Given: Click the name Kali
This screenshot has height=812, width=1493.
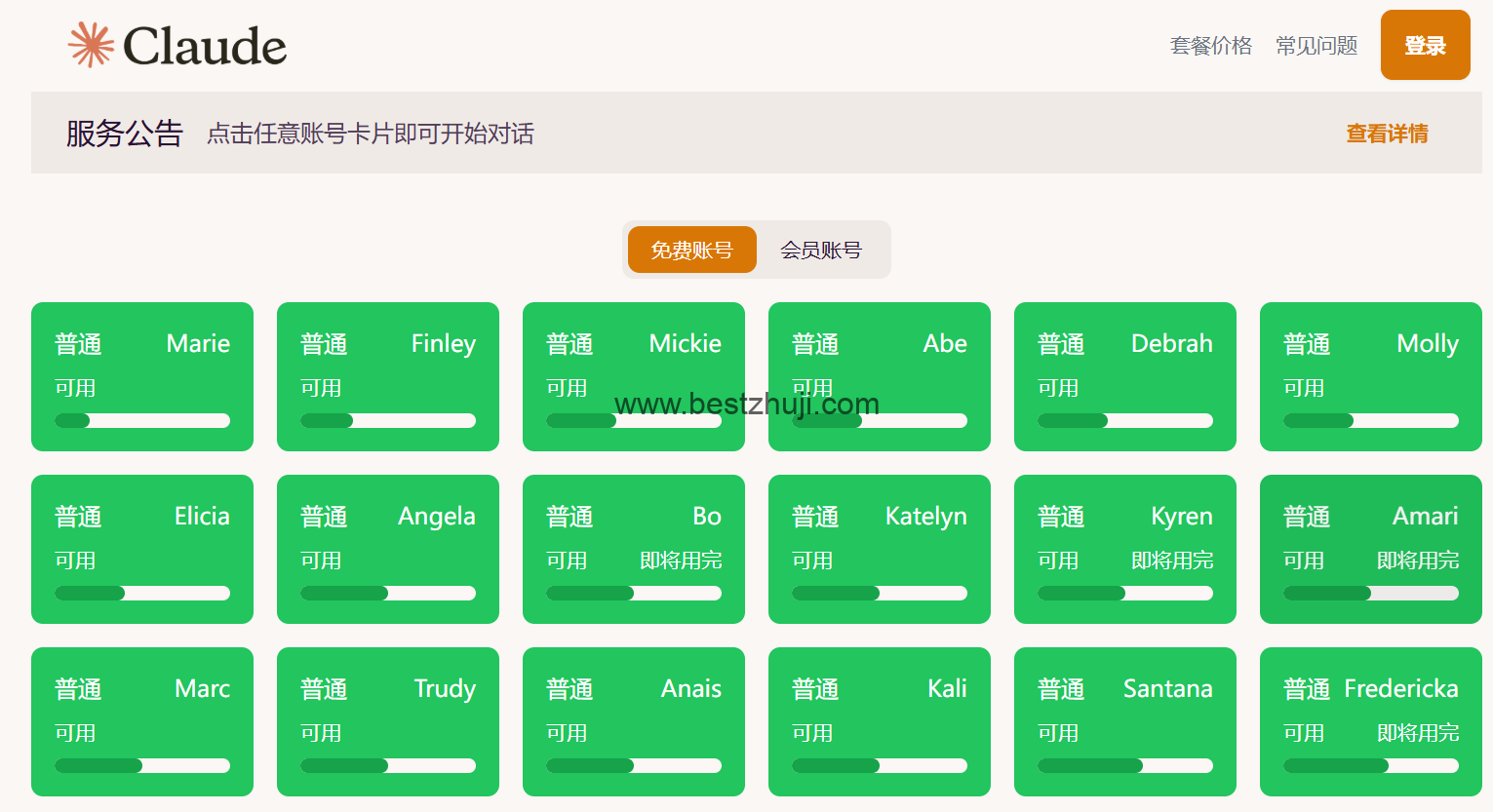Looking at the screenshot, I should [x=947, y=688].
